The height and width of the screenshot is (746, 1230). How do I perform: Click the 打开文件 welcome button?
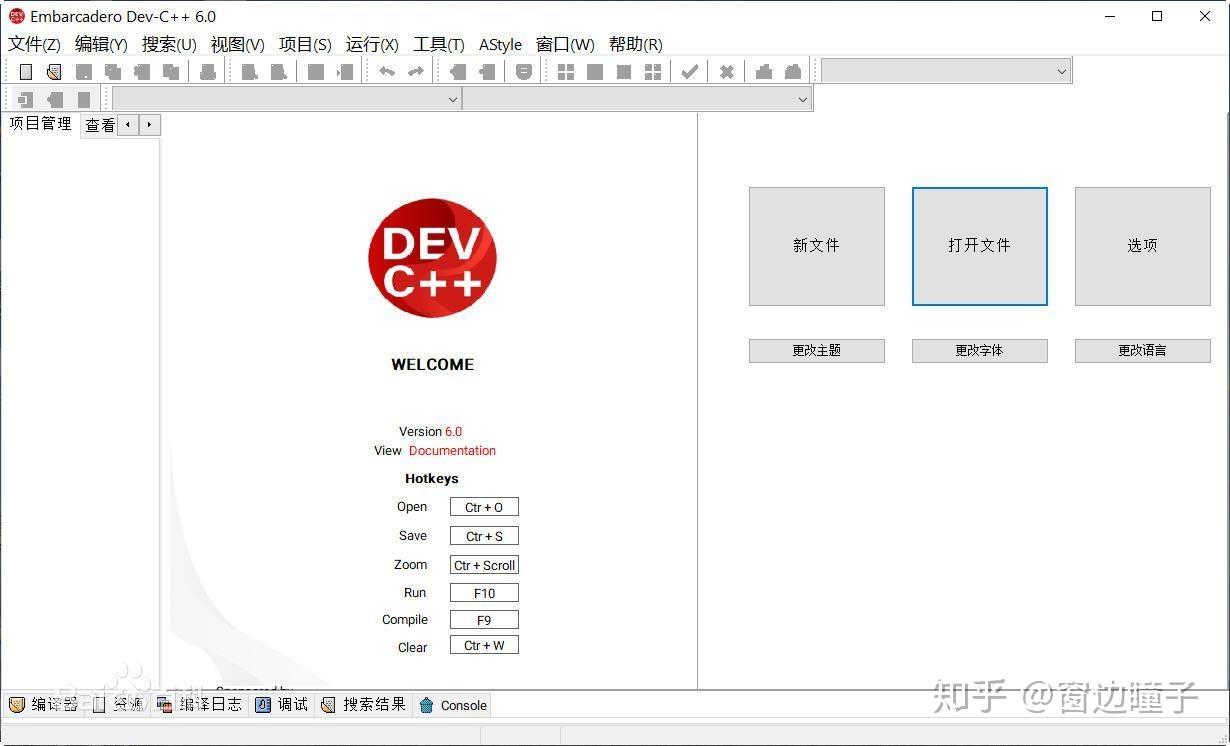click(979, 246)
